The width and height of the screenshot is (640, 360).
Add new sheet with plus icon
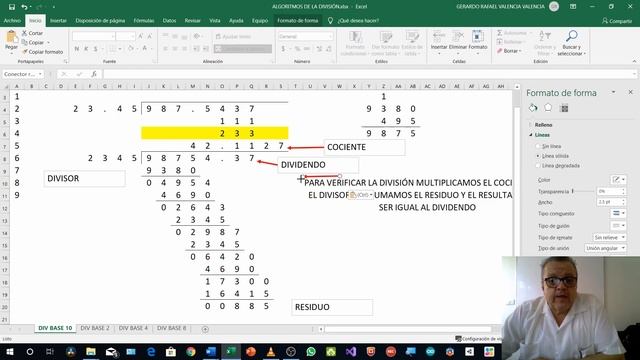(x=205, y=329)
